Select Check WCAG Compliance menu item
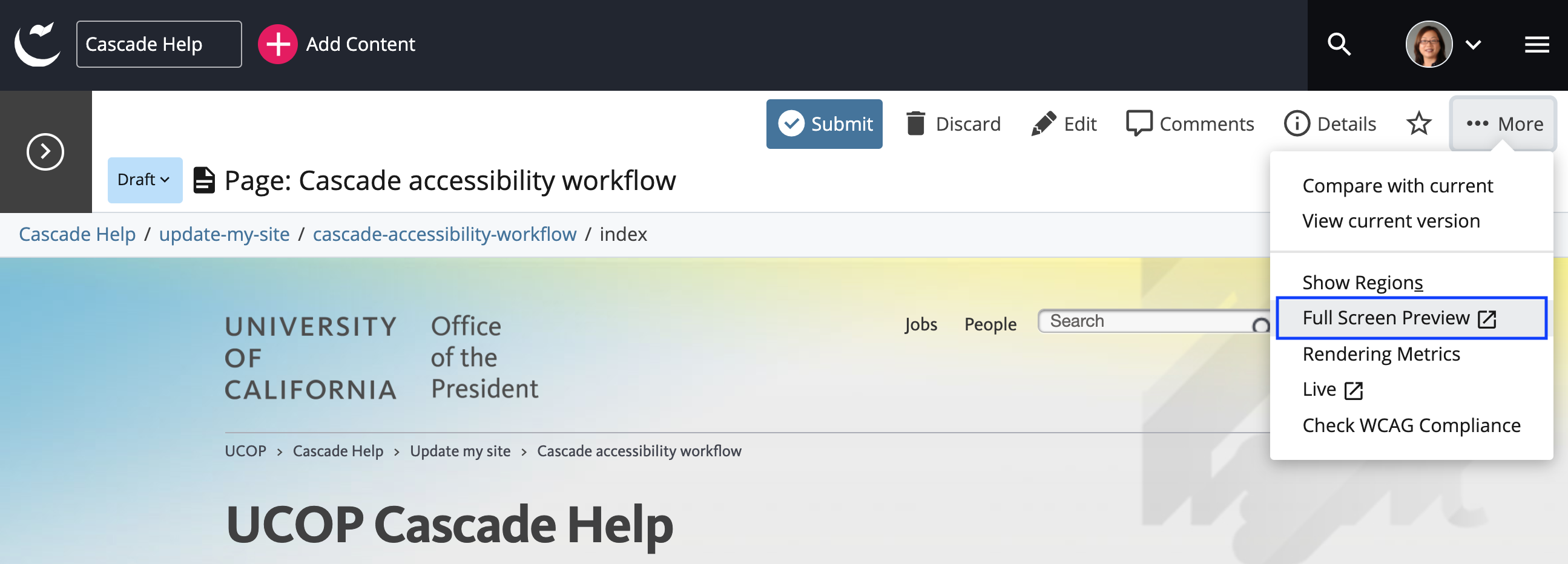This screenshot has height=564, width=1568. 1411,426
